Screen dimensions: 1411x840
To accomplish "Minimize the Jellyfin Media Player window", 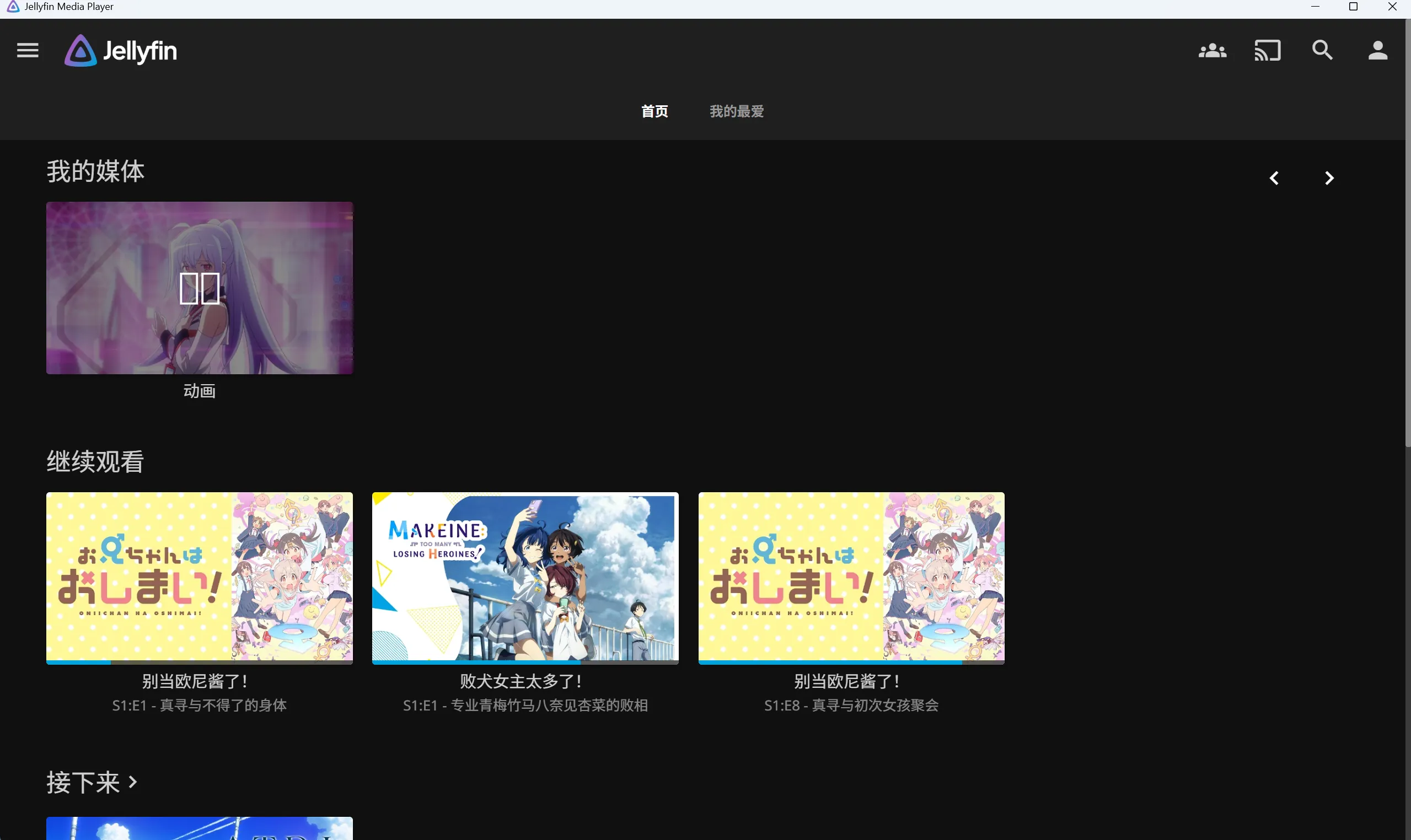I will pyautogui.click(x=1315, y=7).
